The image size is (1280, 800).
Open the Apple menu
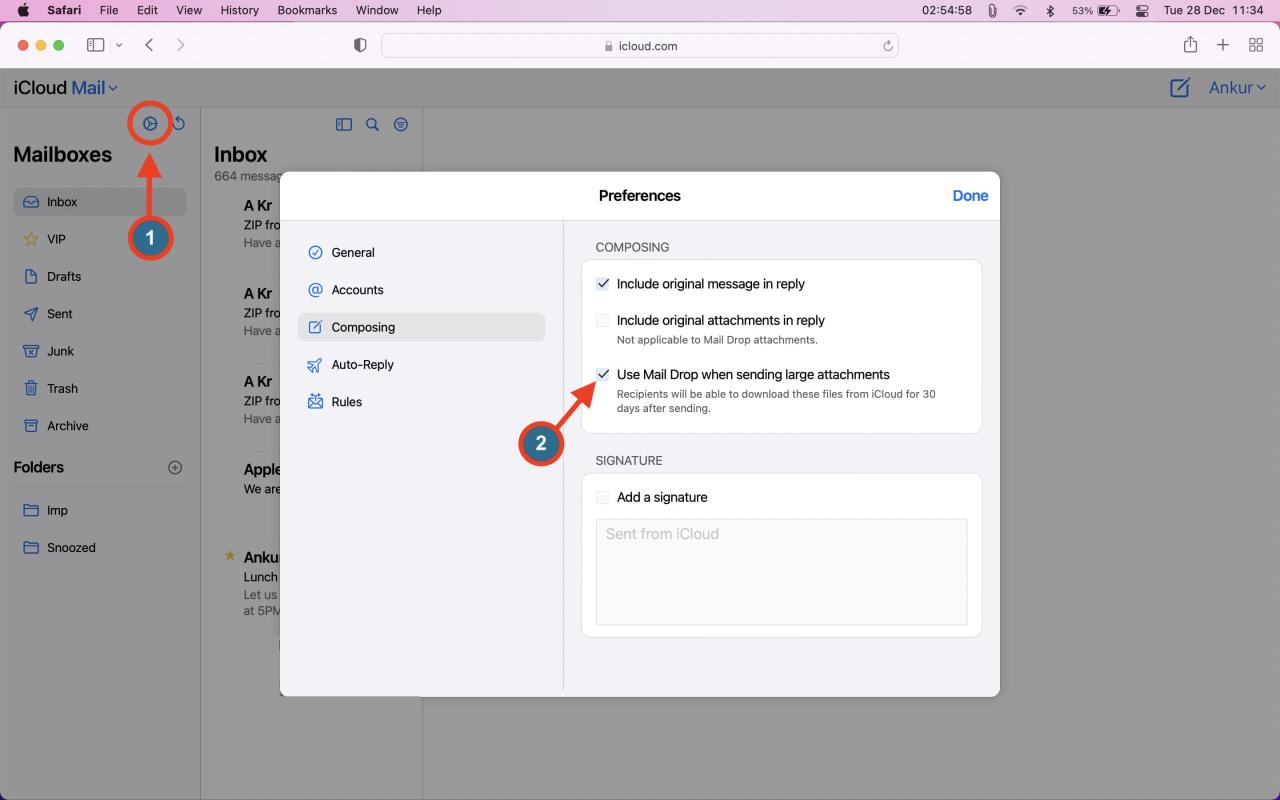coord(23,10)
